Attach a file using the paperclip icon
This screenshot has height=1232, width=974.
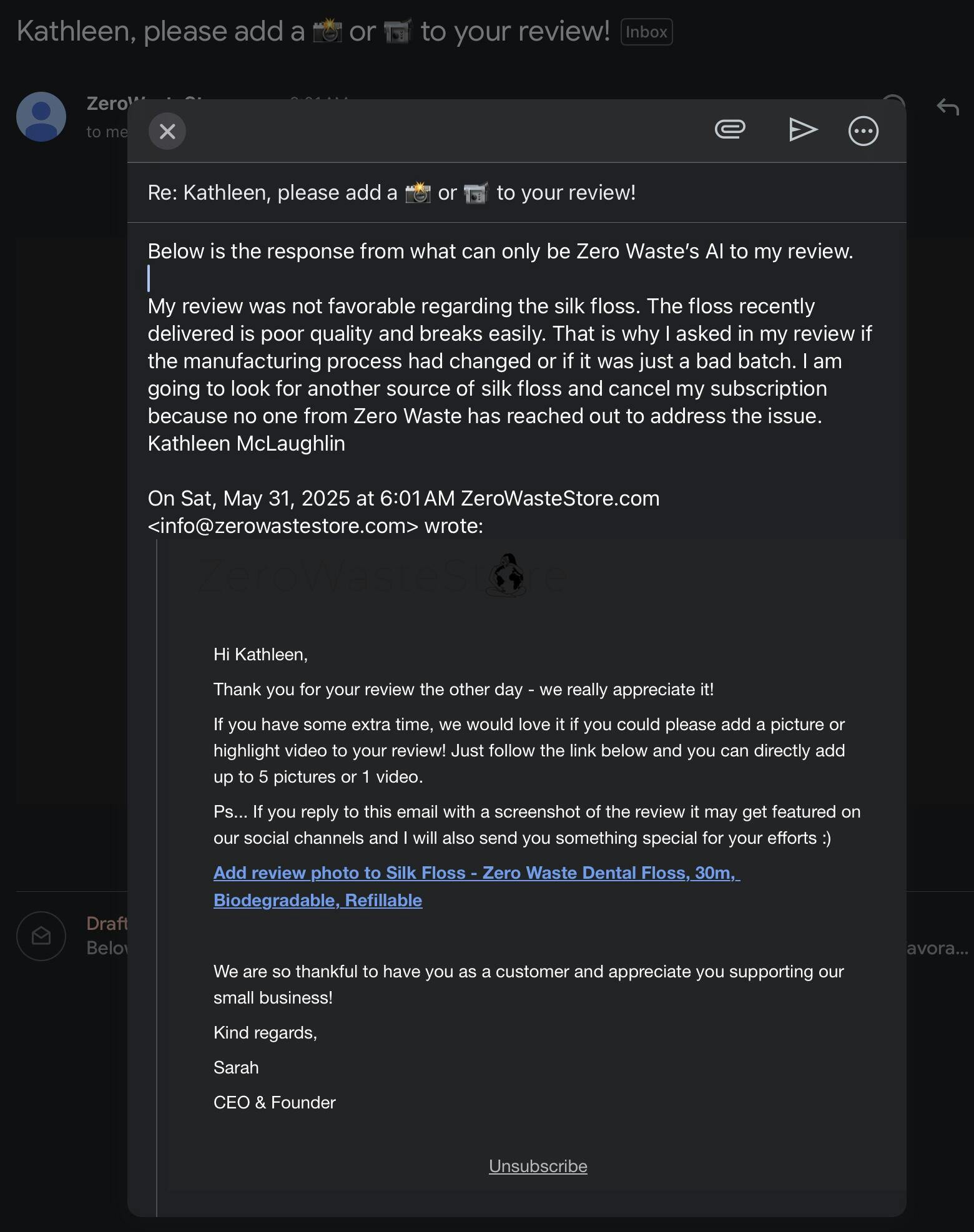pyautogui.click(x=730, y=130)
